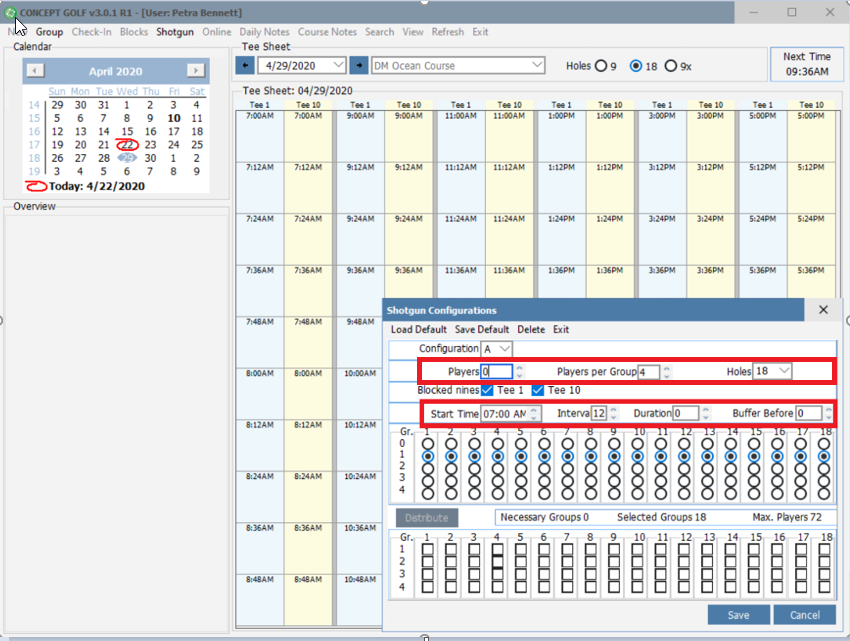Click the April 2020 calendar header
This screenshot has width=850, height=641.
coord(115,71)
